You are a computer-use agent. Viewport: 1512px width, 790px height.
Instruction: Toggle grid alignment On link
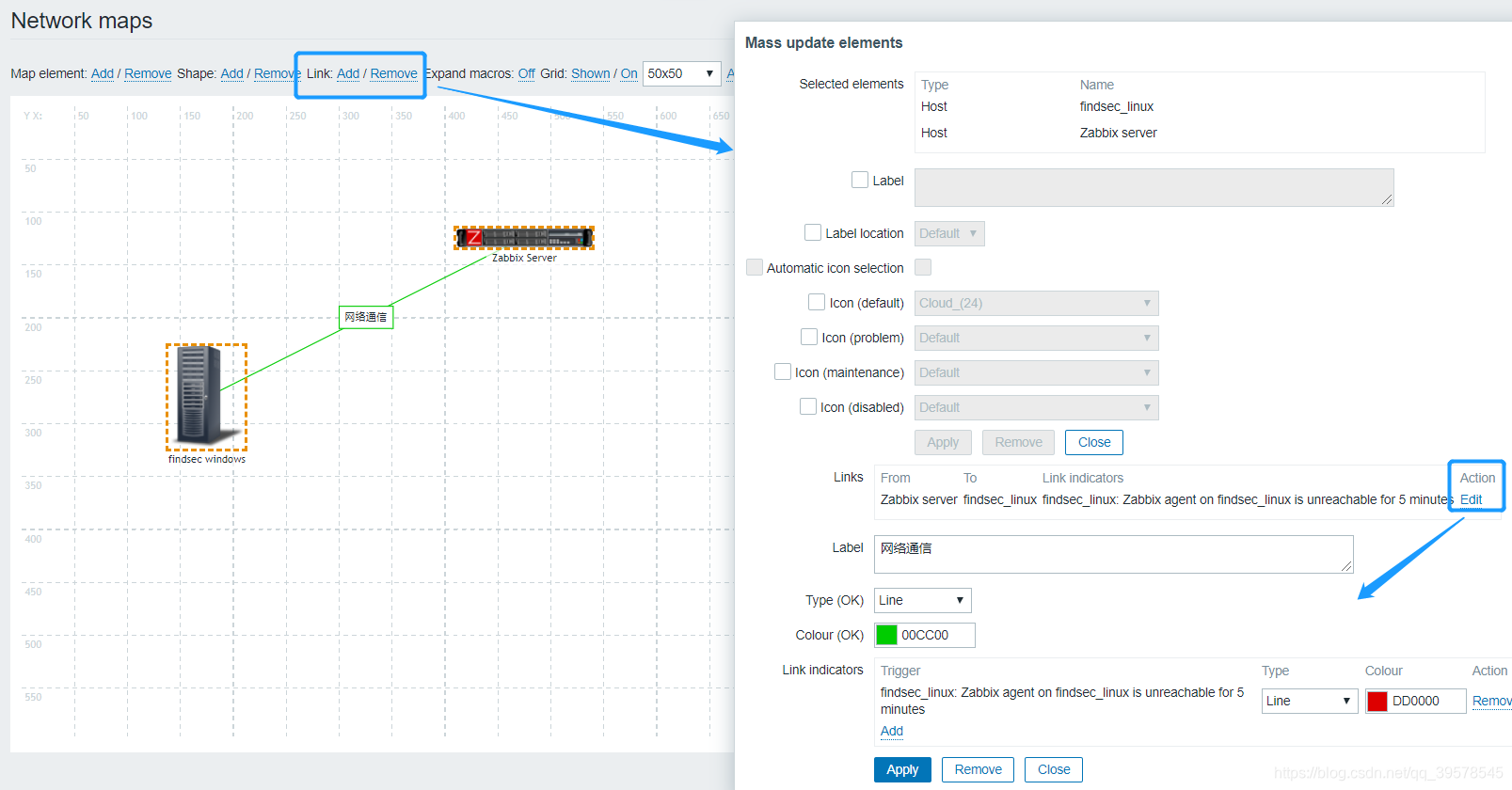(629, 73)
